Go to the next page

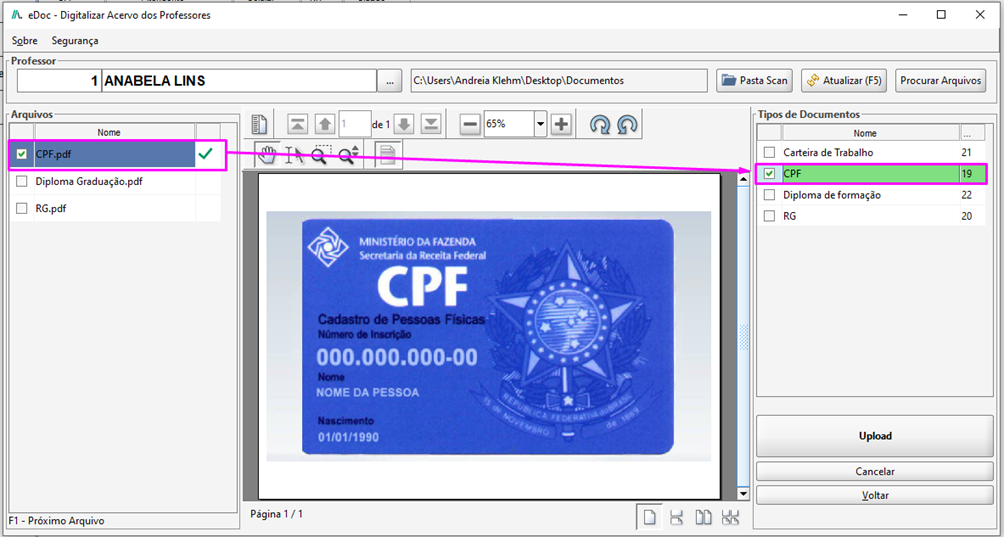coord(405,124)
